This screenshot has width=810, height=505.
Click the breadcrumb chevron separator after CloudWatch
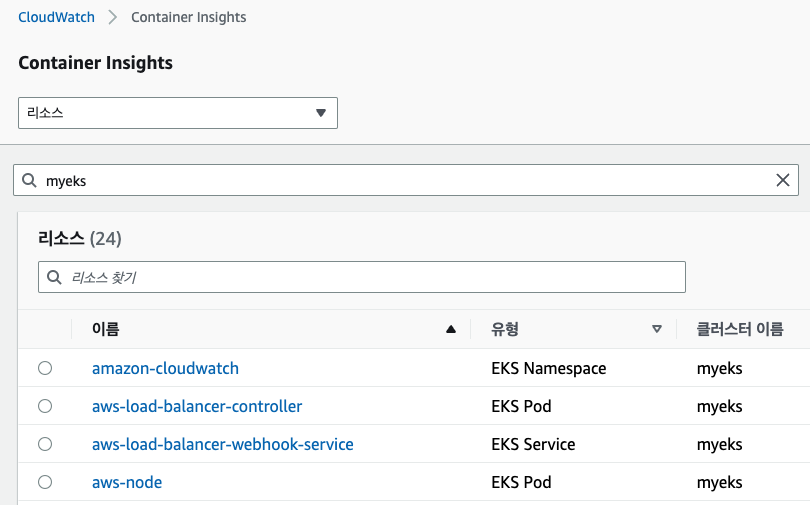113,17
